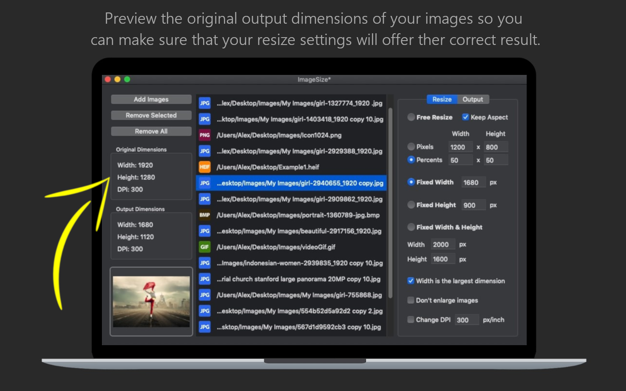
Task: Click the file list vertical scrollbar
Action: 390,203
